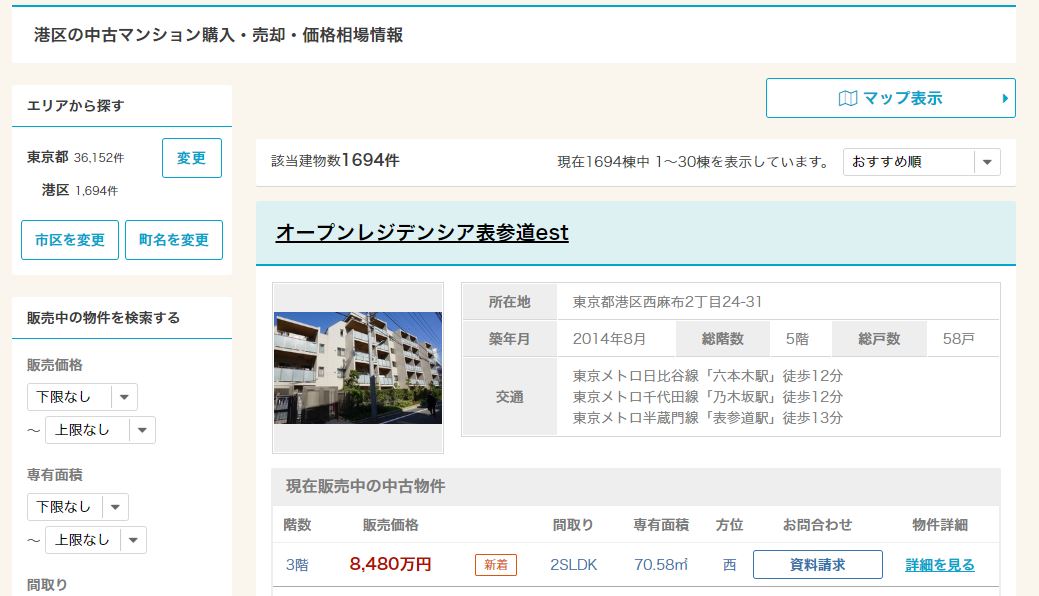Open the マップ表示 map view button
This screenshot has width=1039, height=596.
tap(891, 98)
